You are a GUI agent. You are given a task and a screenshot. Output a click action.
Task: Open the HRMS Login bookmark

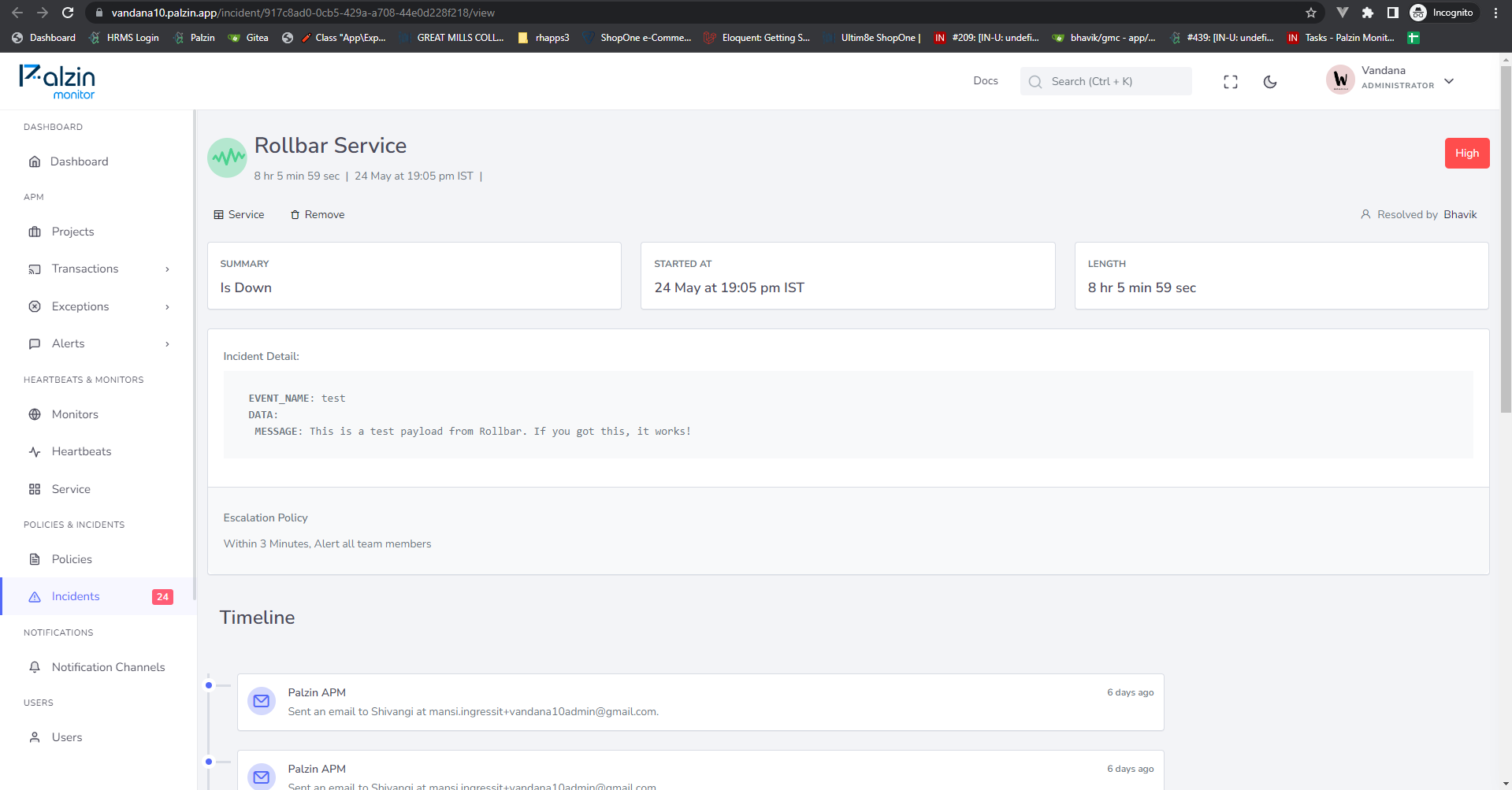[x=124, y=38]
